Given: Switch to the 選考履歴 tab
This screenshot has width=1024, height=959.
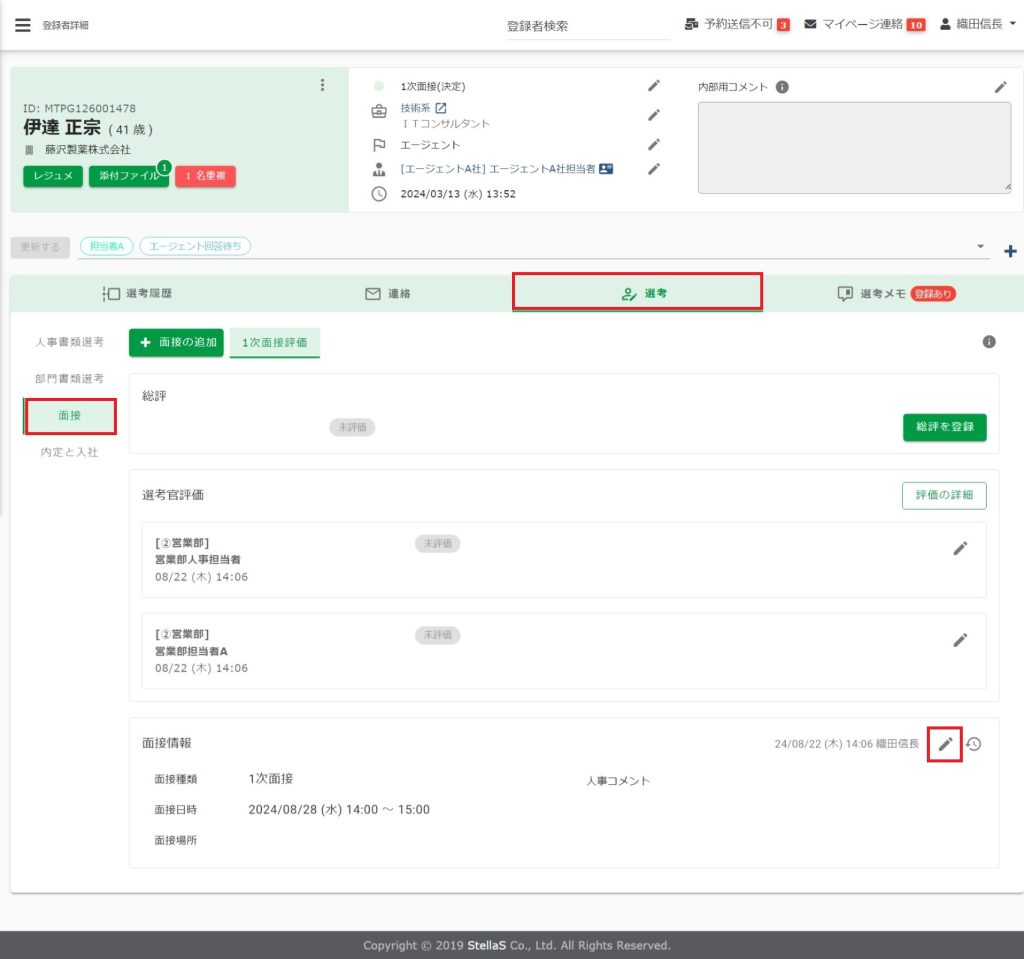Looking at the screenshot, I should coord(144,294).
